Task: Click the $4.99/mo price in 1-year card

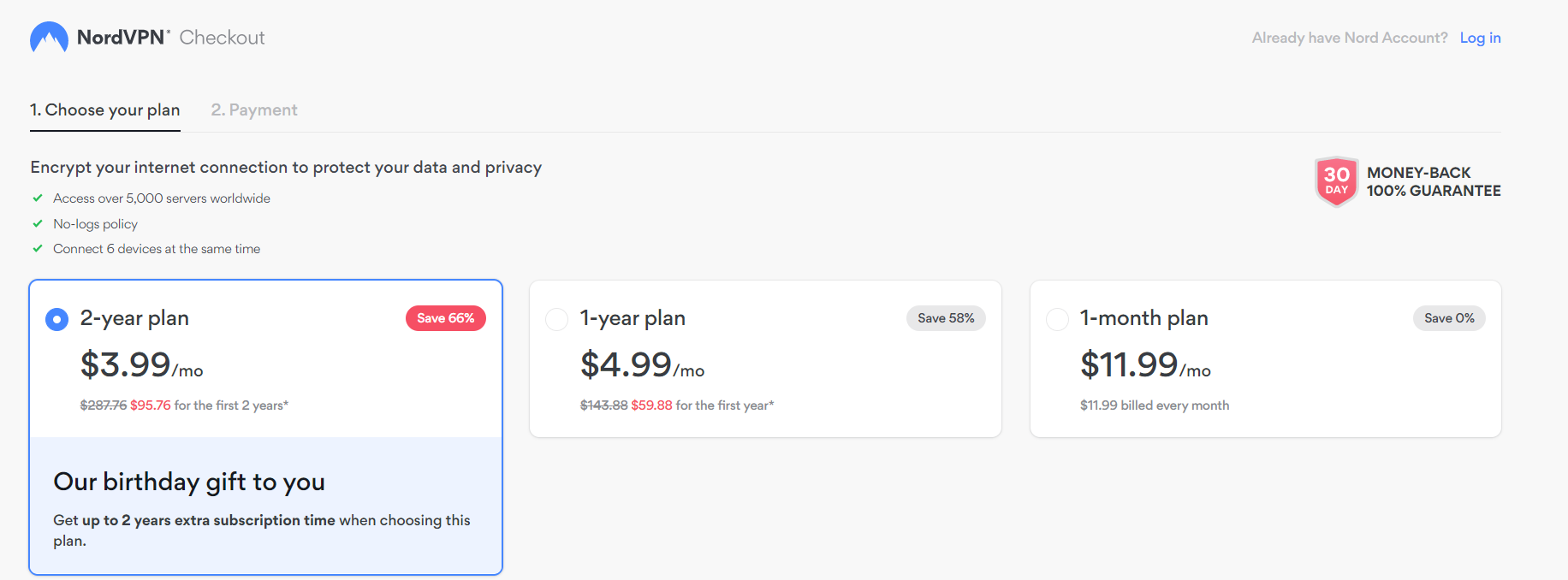Action: (643, 365)
